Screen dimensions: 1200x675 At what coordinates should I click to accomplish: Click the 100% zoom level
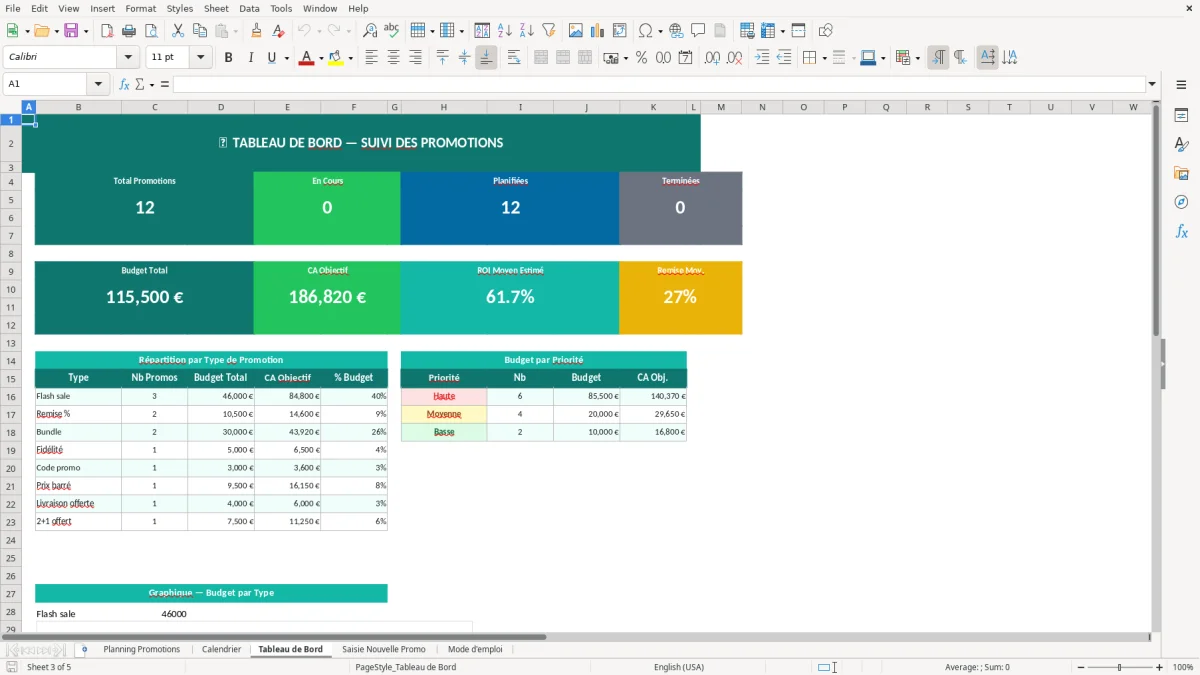click(x=1183, y=667)
